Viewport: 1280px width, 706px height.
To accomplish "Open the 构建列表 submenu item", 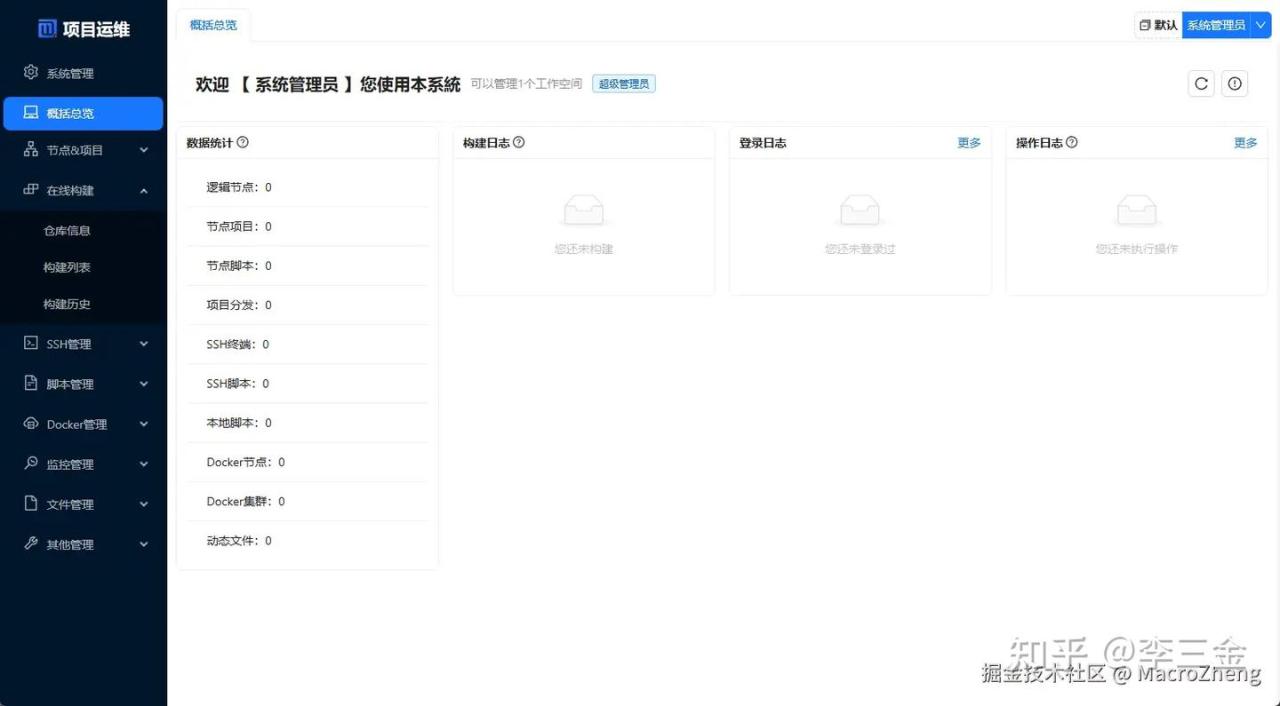I will point(67,268).
